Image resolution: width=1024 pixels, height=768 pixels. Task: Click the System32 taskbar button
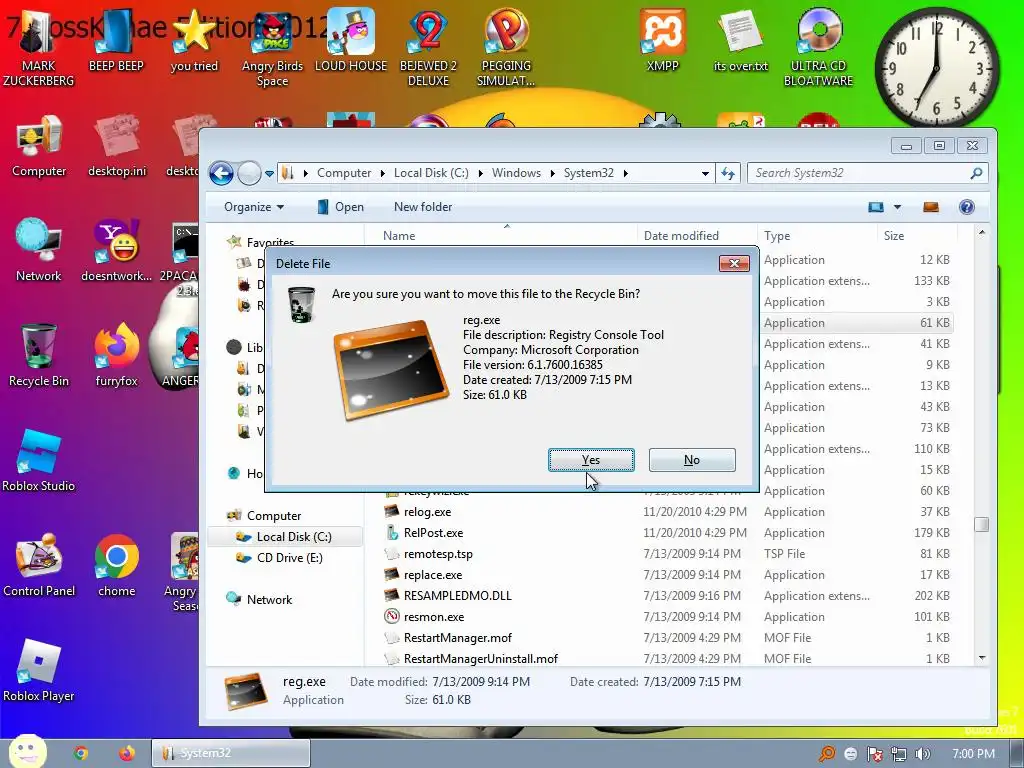[x=231, y=753]
